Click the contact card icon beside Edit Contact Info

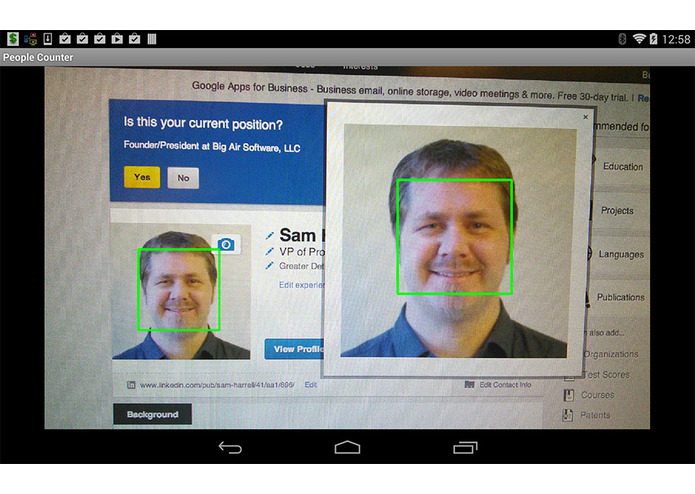469,384
